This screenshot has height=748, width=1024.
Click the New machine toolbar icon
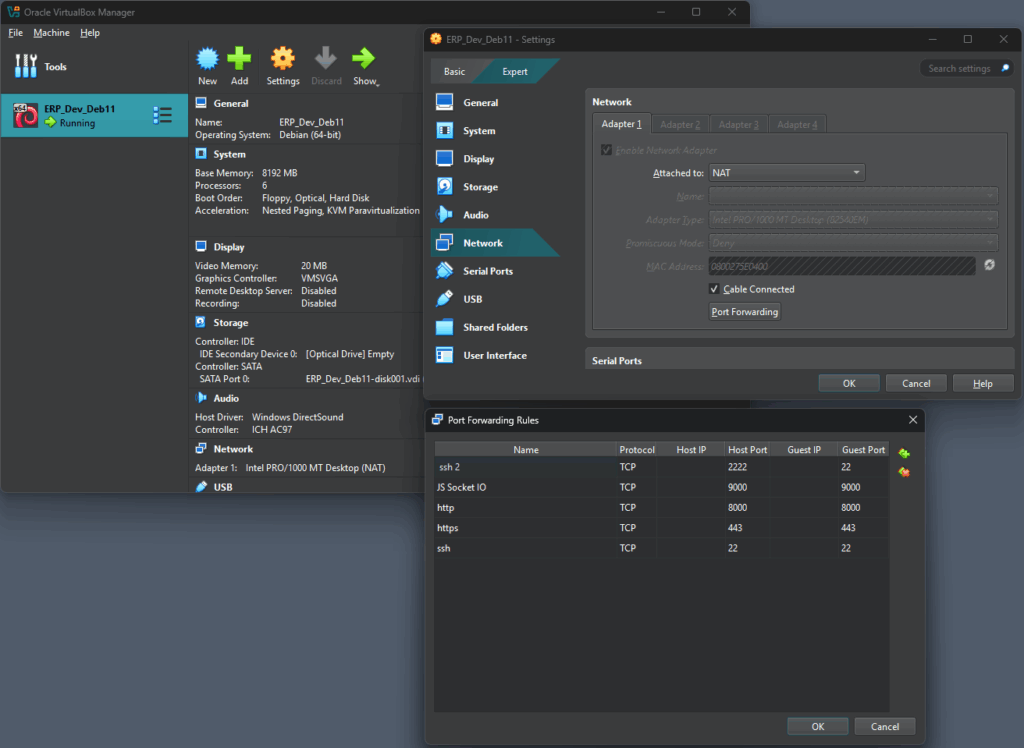coord(208,65)
